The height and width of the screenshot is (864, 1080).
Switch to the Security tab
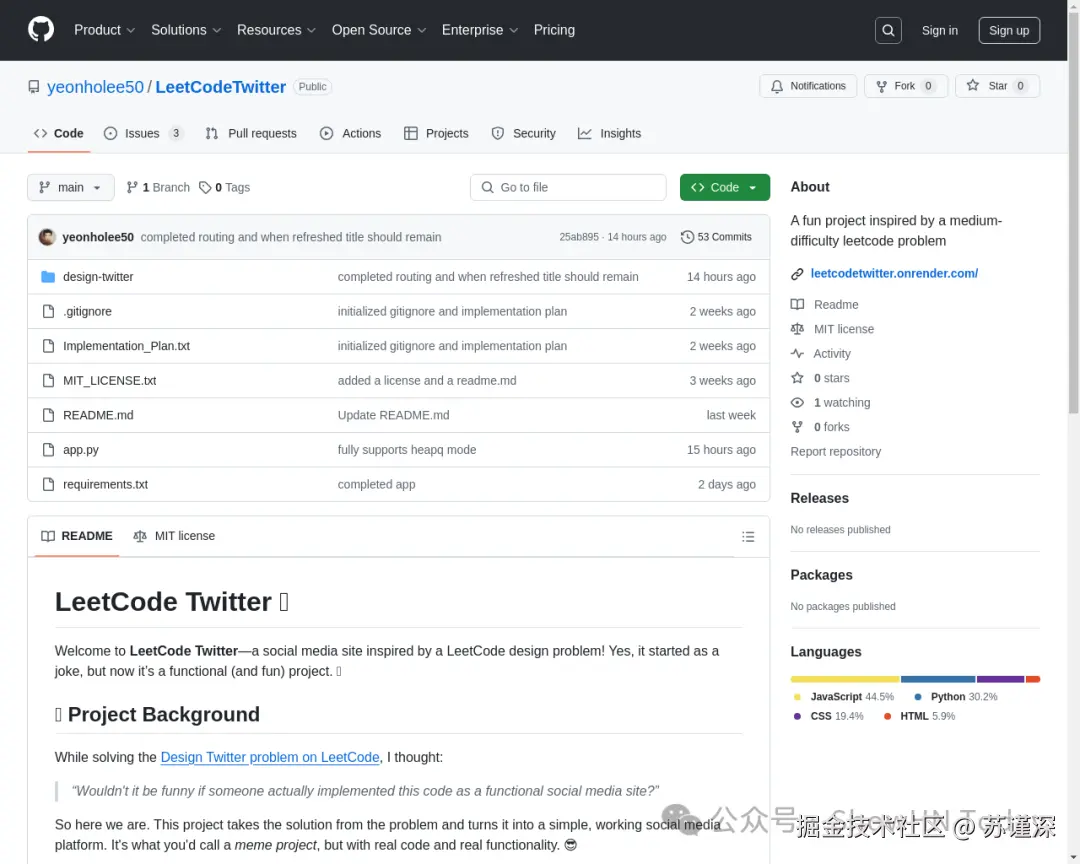(523, 134)
